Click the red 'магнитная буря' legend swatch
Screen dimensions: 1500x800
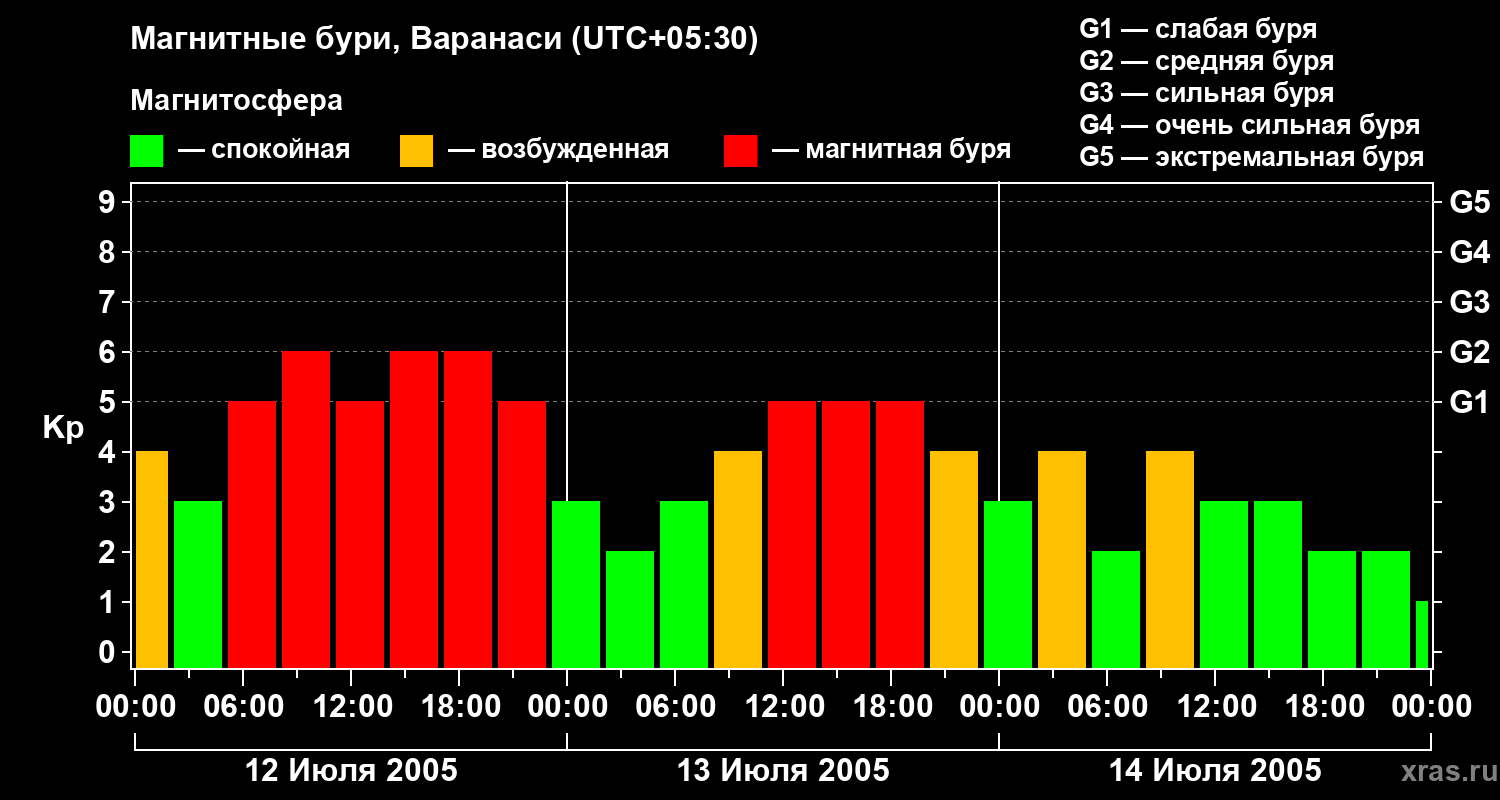tap(740, 151)
